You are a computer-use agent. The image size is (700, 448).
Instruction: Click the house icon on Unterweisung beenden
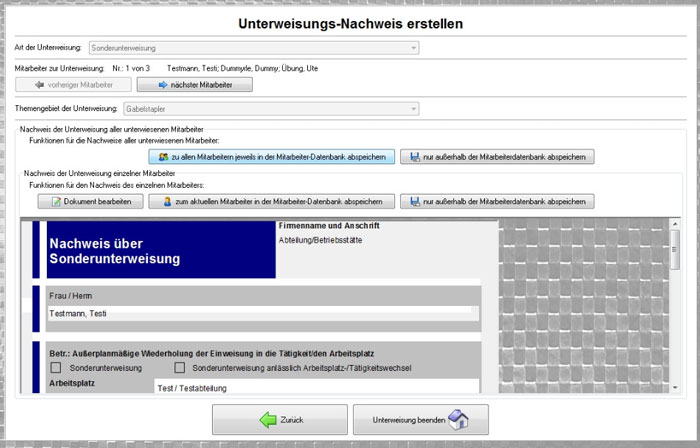(458, 419)
